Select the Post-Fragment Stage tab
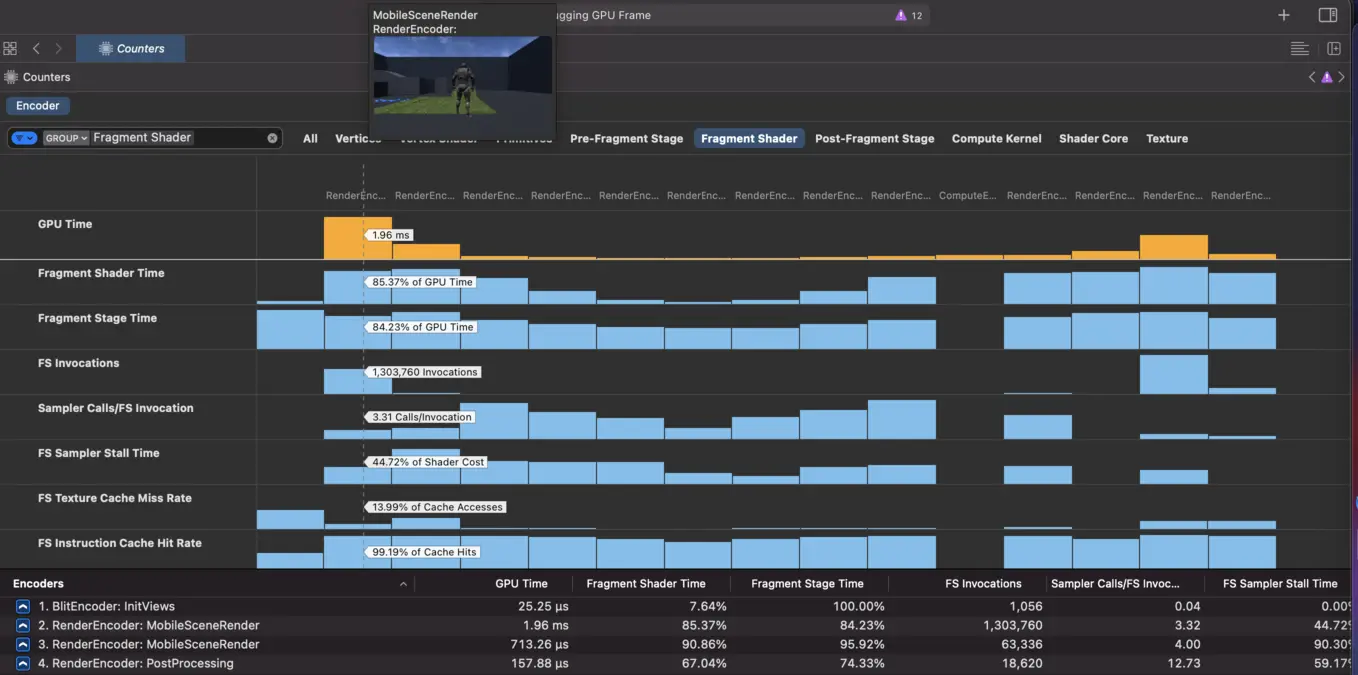The image size is (1358, 675). click(874, 139)
